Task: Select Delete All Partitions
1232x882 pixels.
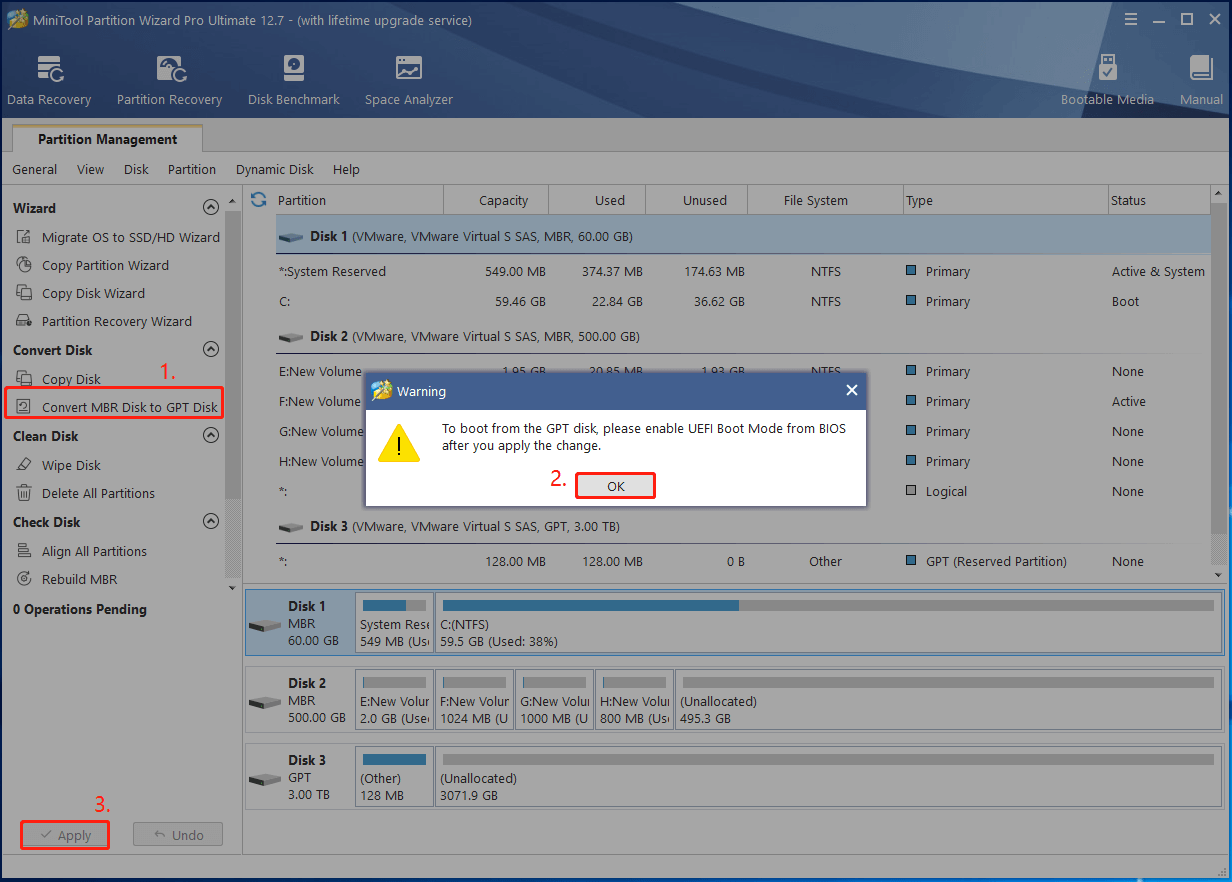Action: pos(85,493)
